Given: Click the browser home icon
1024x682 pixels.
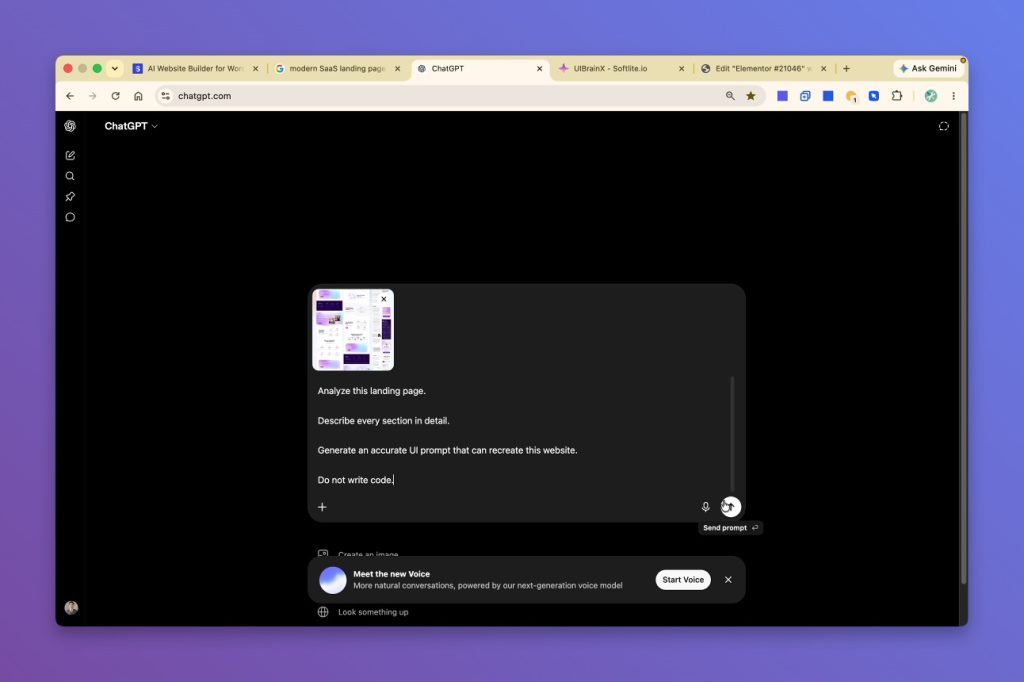Looking at the screenshot, I should [x=138, y=96].
